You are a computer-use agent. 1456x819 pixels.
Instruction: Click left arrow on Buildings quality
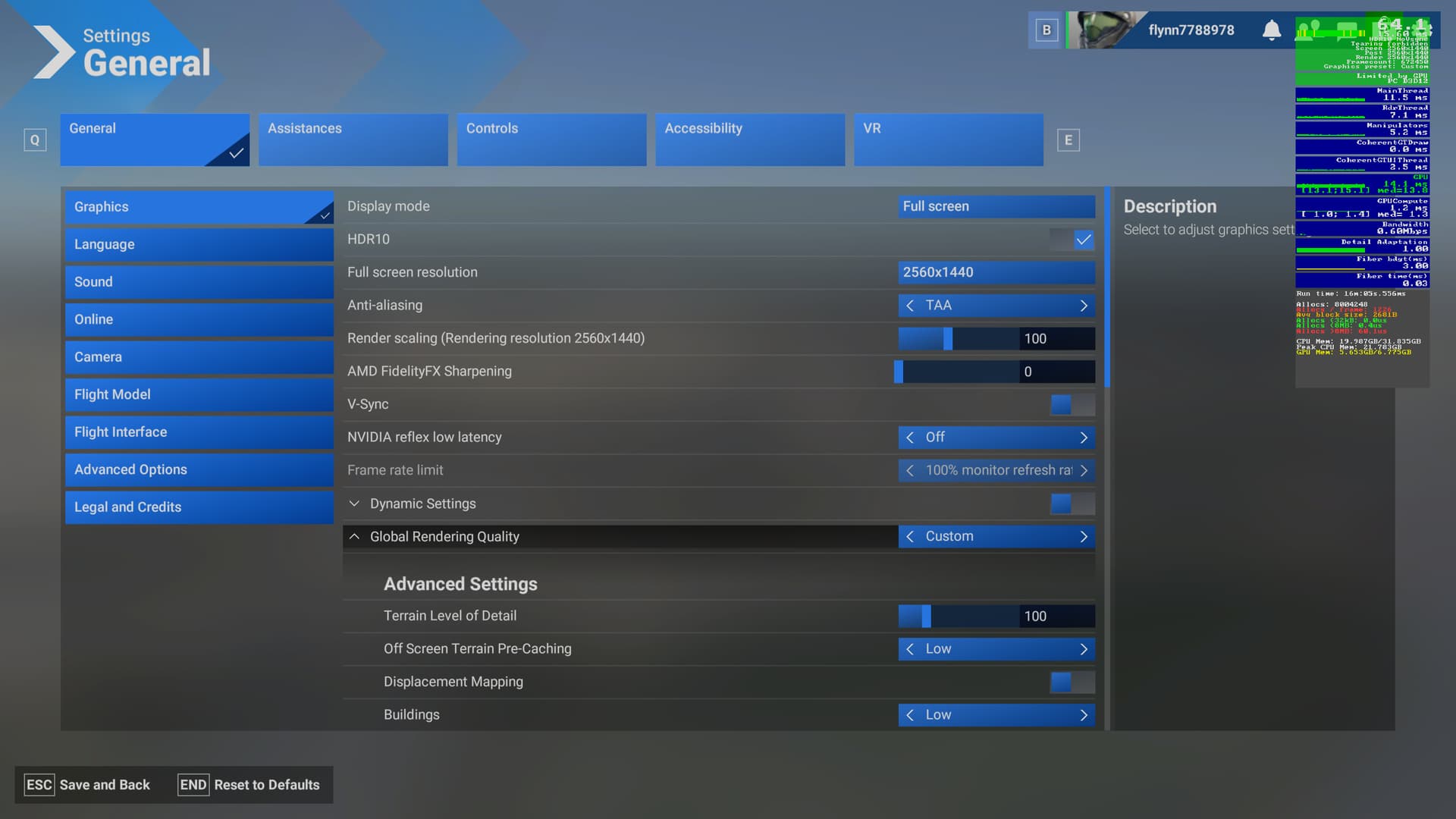pyautogui.click(x=910, y=715)
